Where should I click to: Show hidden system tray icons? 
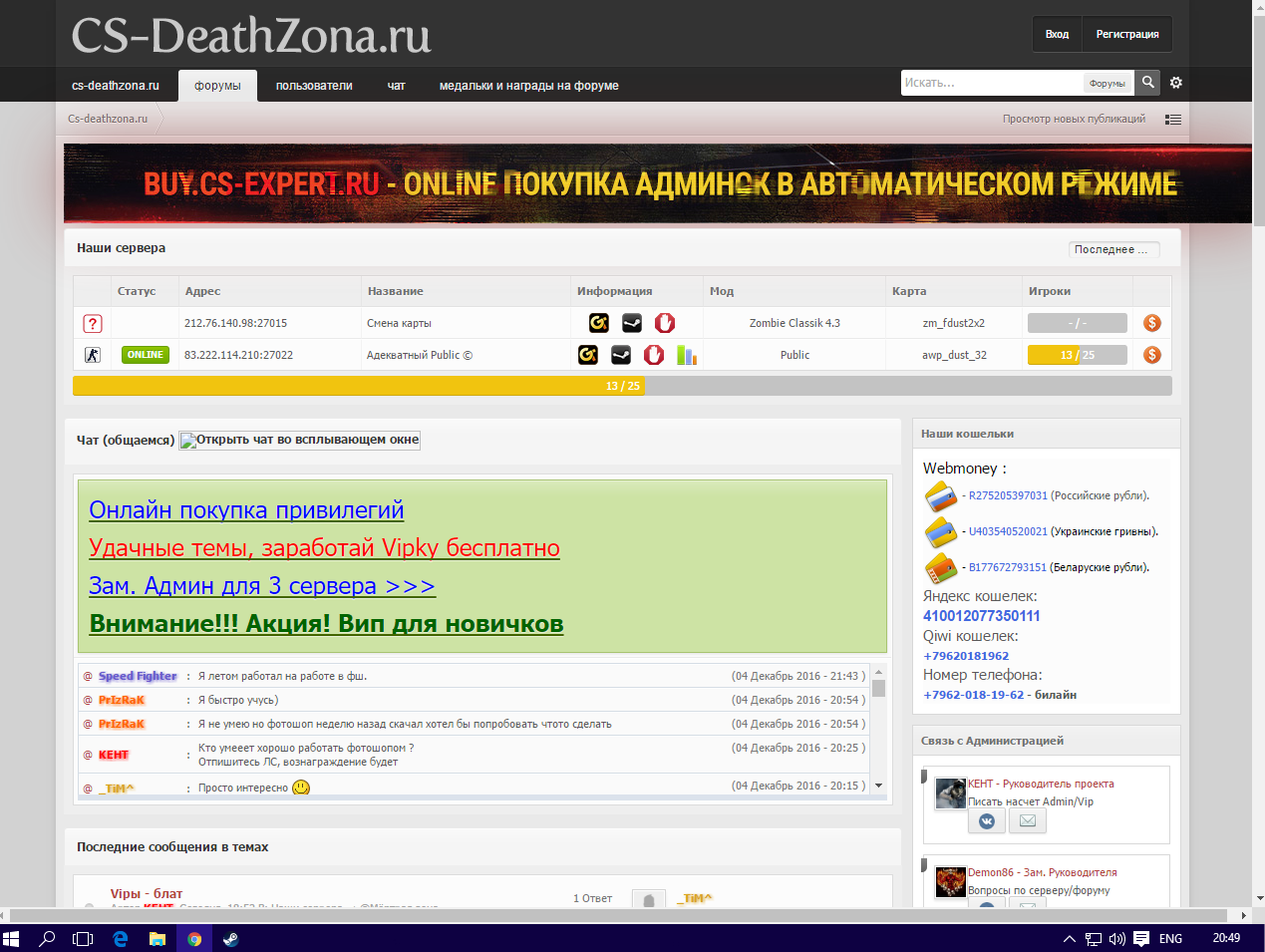click(x=1070, y=938)
